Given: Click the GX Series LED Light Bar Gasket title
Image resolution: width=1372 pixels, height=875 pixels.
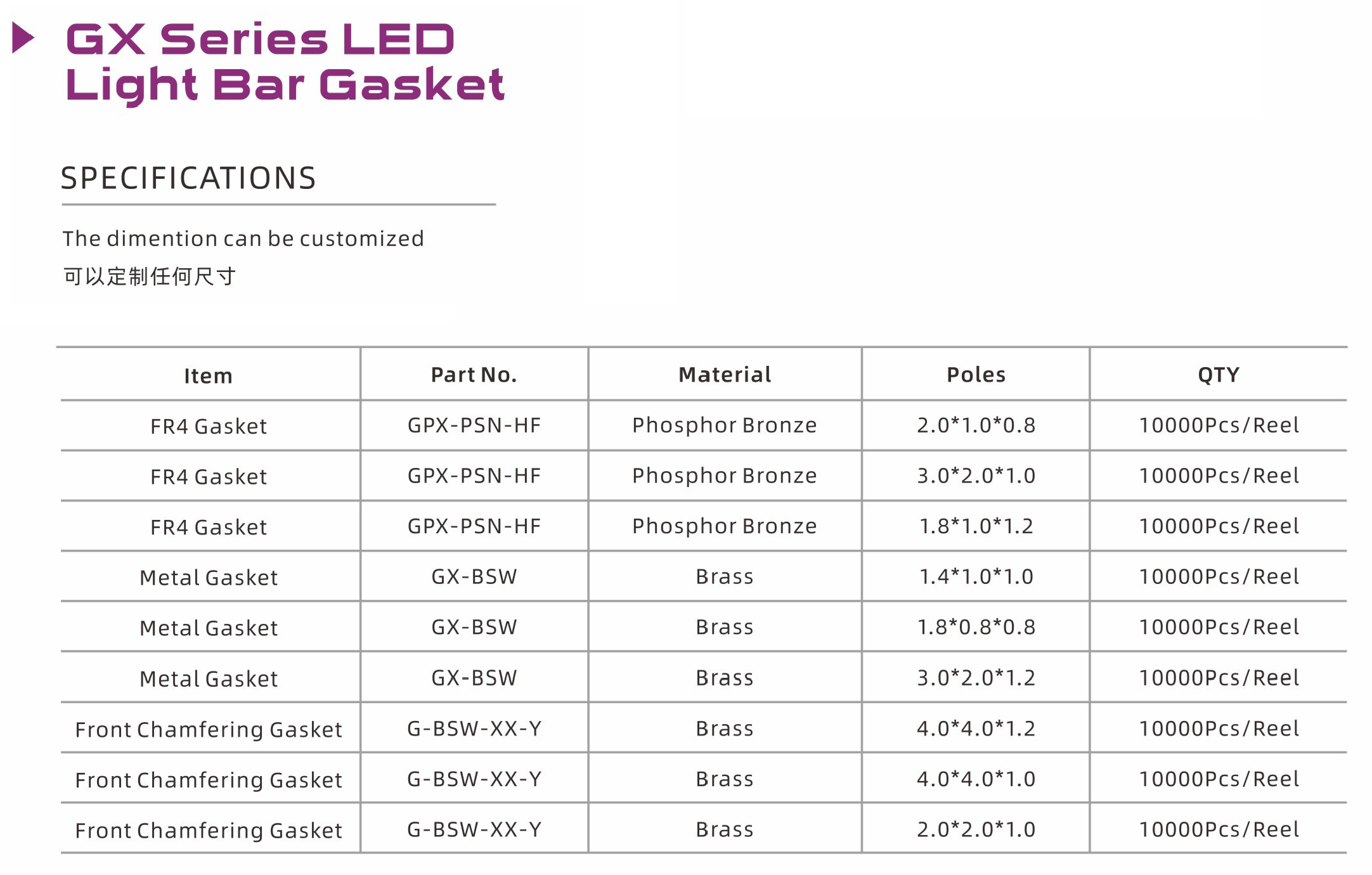Looking at the screenshot, I should point(285,62).
